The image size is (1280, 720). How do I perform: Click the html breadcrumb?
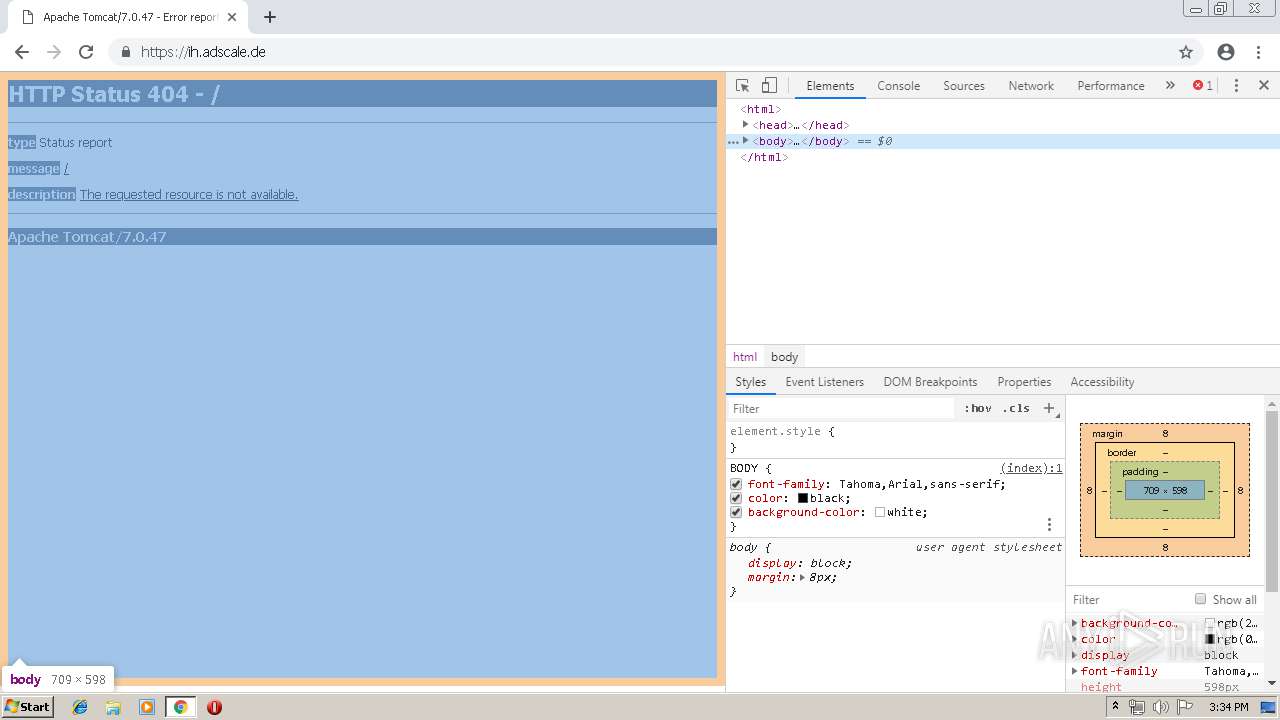(745, 357)
